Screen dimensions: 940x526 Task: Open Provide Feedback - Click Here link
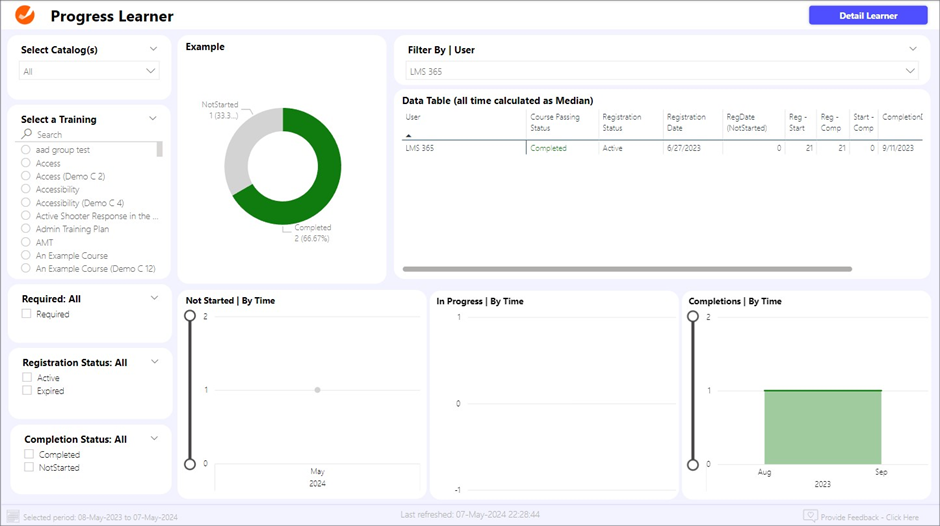(870, 516)
